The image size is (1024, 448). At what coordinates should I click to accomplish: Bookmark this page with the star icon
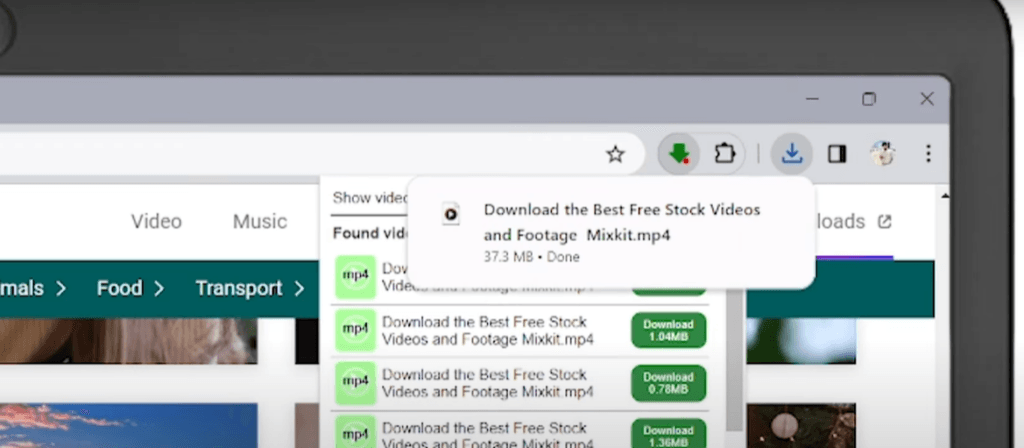pos(615,155)
